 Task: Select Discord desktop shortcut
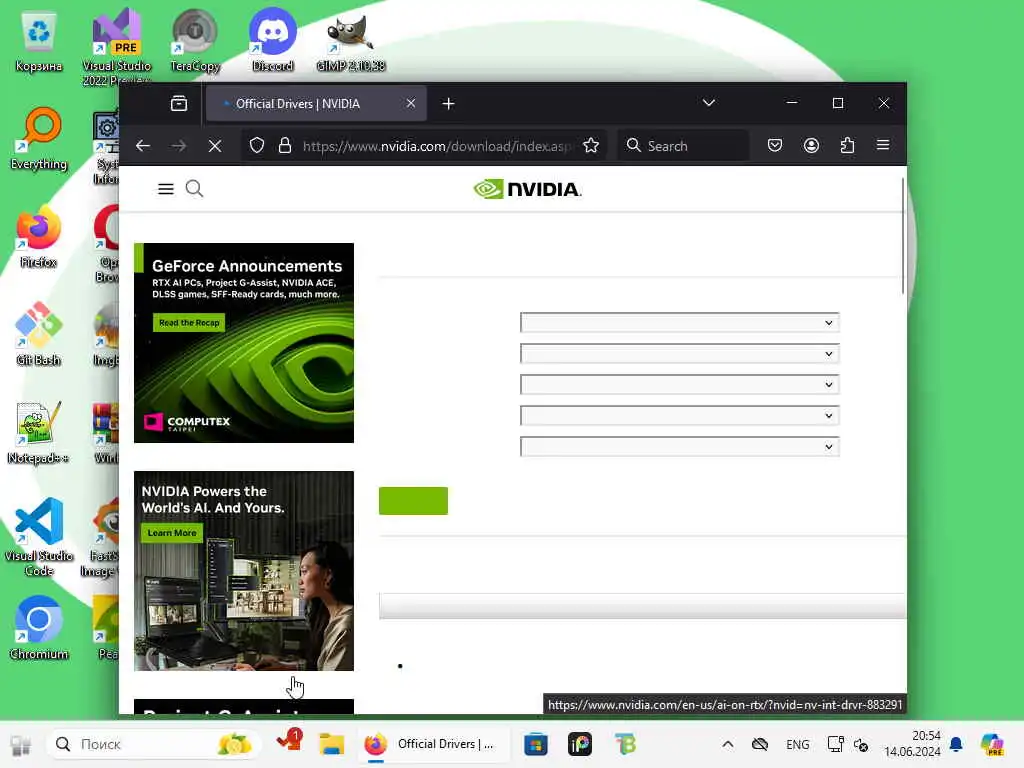[273, 42]
